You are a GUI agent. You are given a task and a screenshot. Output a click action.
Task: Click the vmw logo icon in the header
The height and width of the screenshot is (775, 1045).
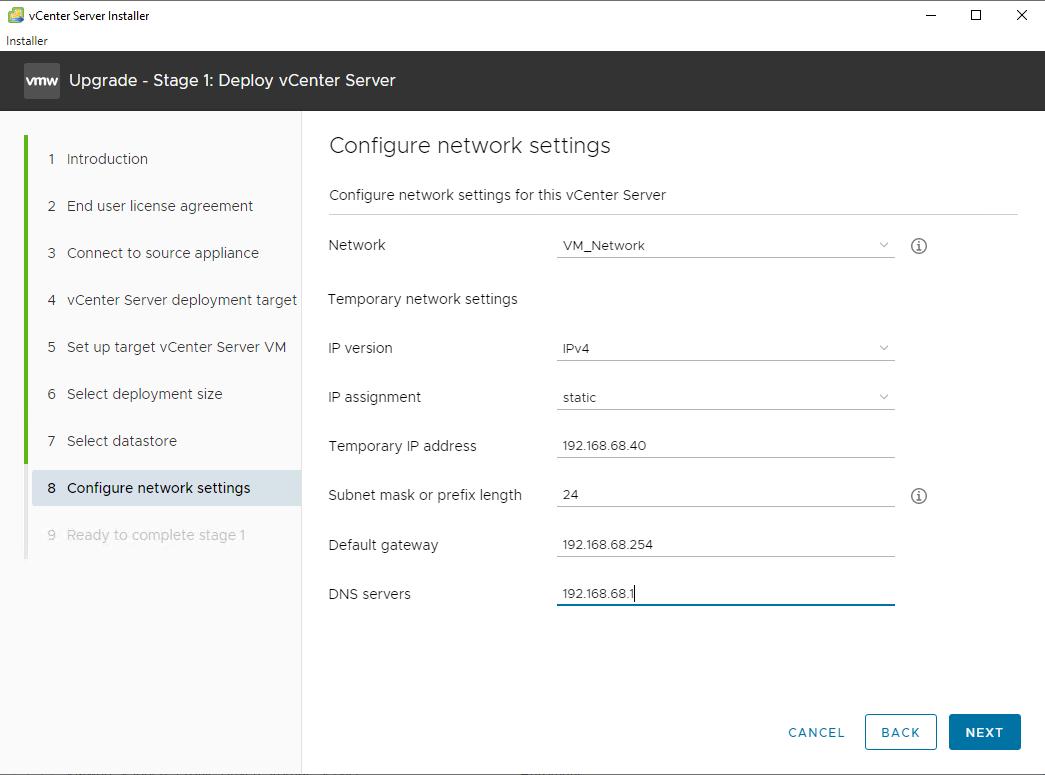click(x=41, y=80)
